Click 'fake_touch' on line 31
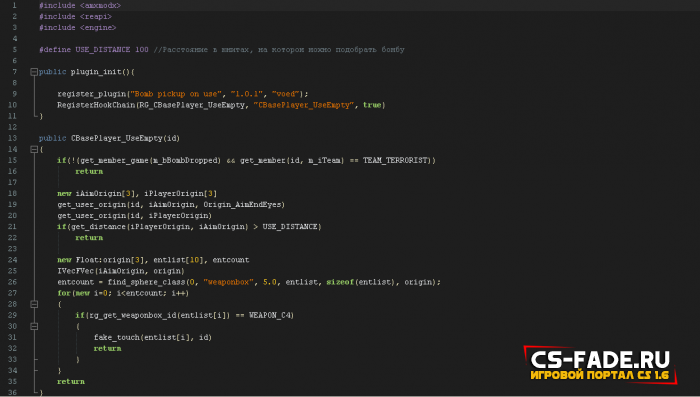This screenshot has height=397, width=700. [x=117, y=338]
